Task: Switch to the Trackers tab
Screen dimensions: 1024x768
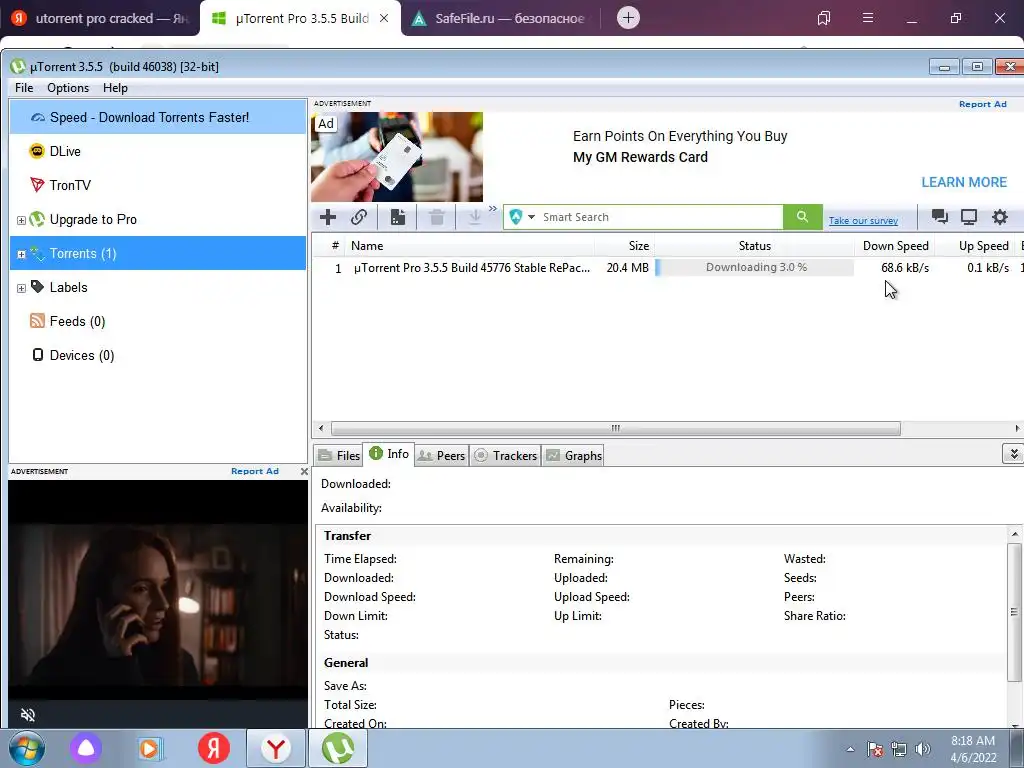Action: pyautogui.click(x=505, y=456)
